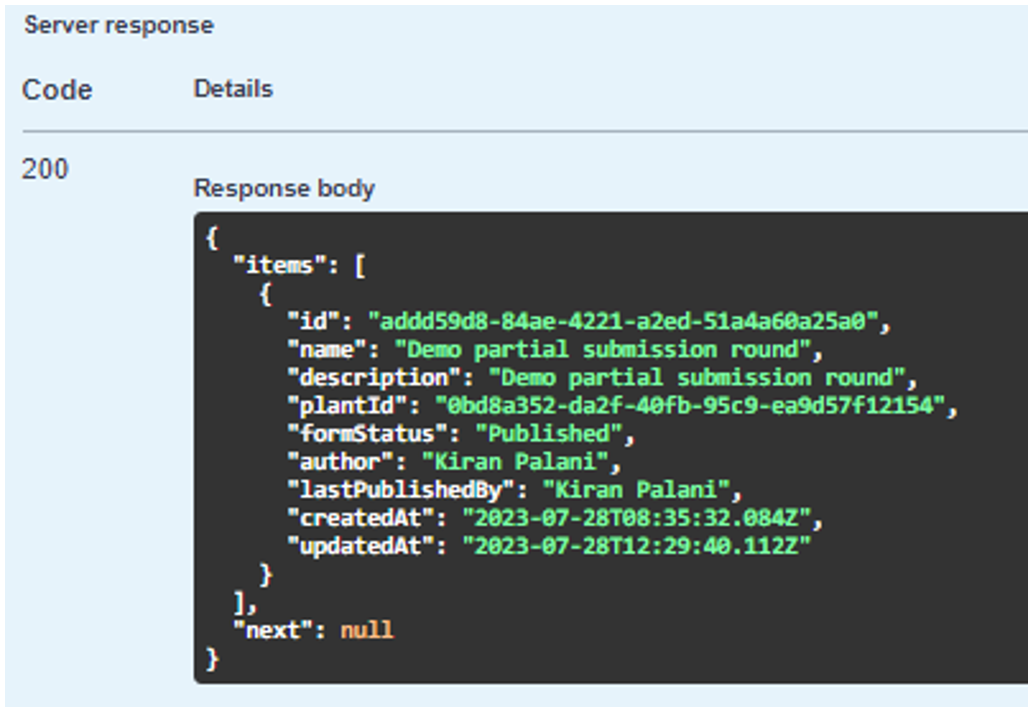Click the "Code" column header
Screen dimensions: 1032x711
(57, 90)
